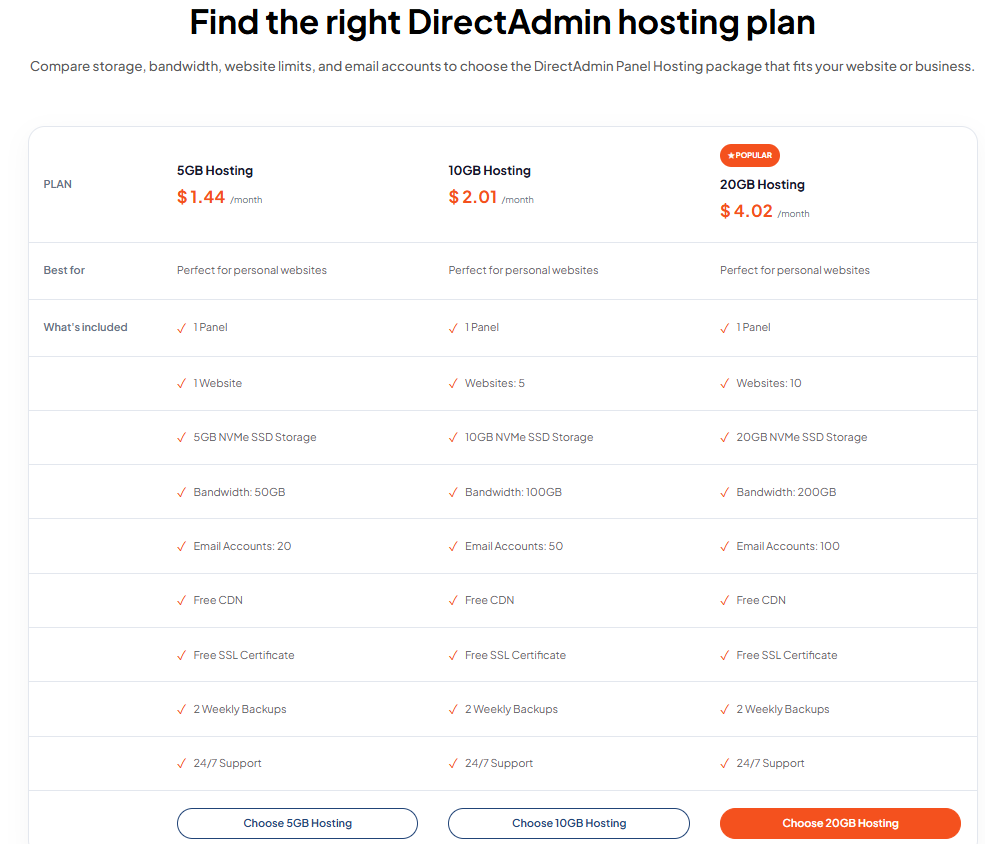Click the Websites: 5 feature text
This screenshot has height=844, width=985.
pyautogui.click(x=494, y=383)
